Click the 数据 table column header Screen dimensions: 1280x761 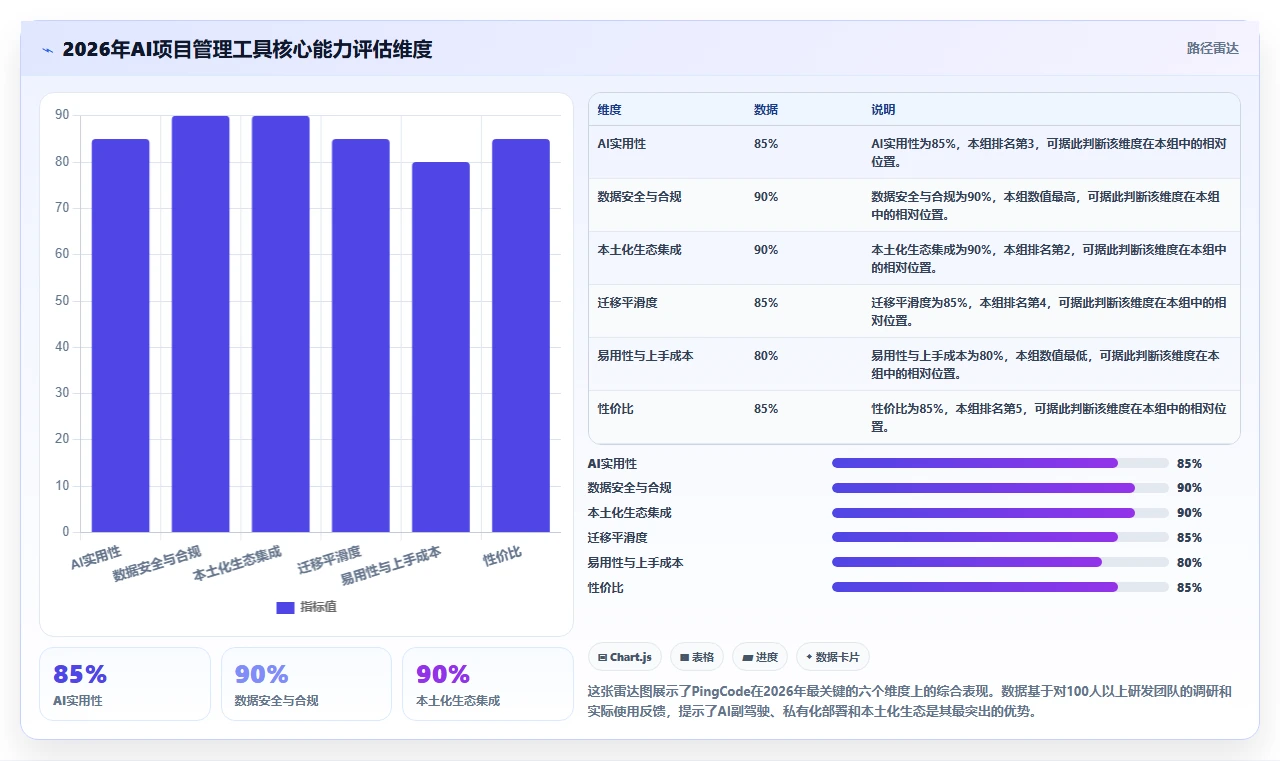click(x=766, y=110)
